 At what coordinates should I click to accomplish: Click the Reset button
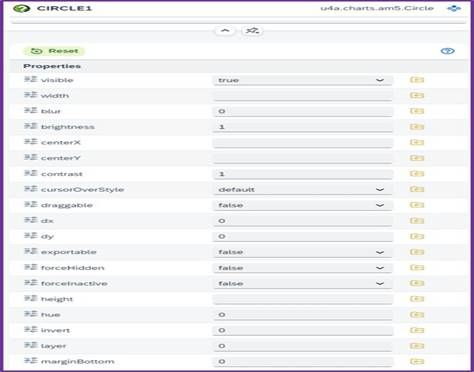(x=54, y=51)
